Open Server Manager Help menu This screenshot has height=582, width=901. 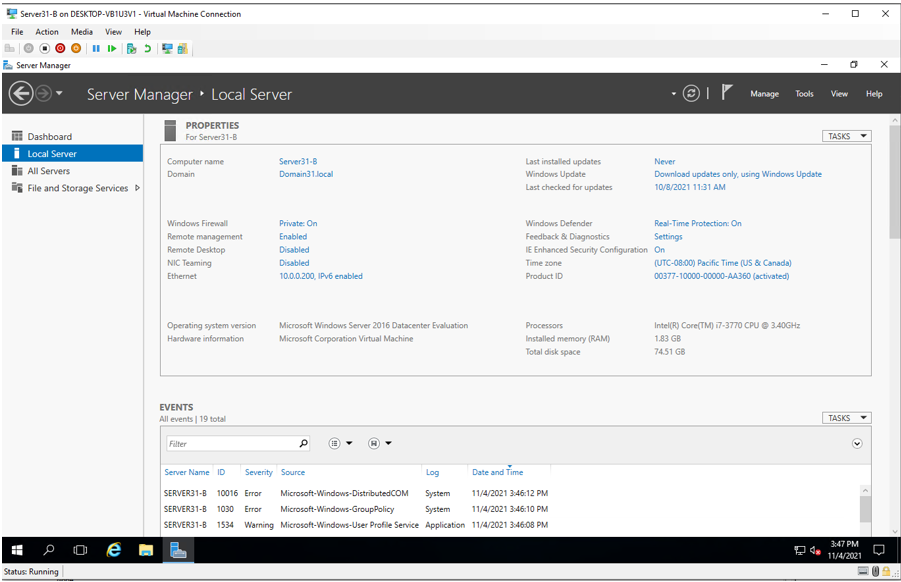click(x=874, y=94)
